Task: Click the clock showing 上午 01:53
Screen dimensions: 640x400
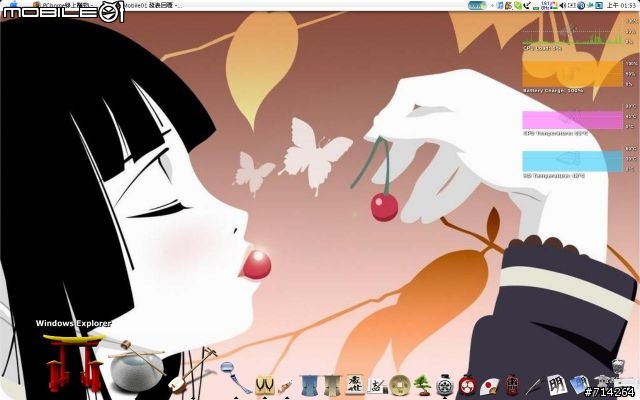Action: click(621, 5)
